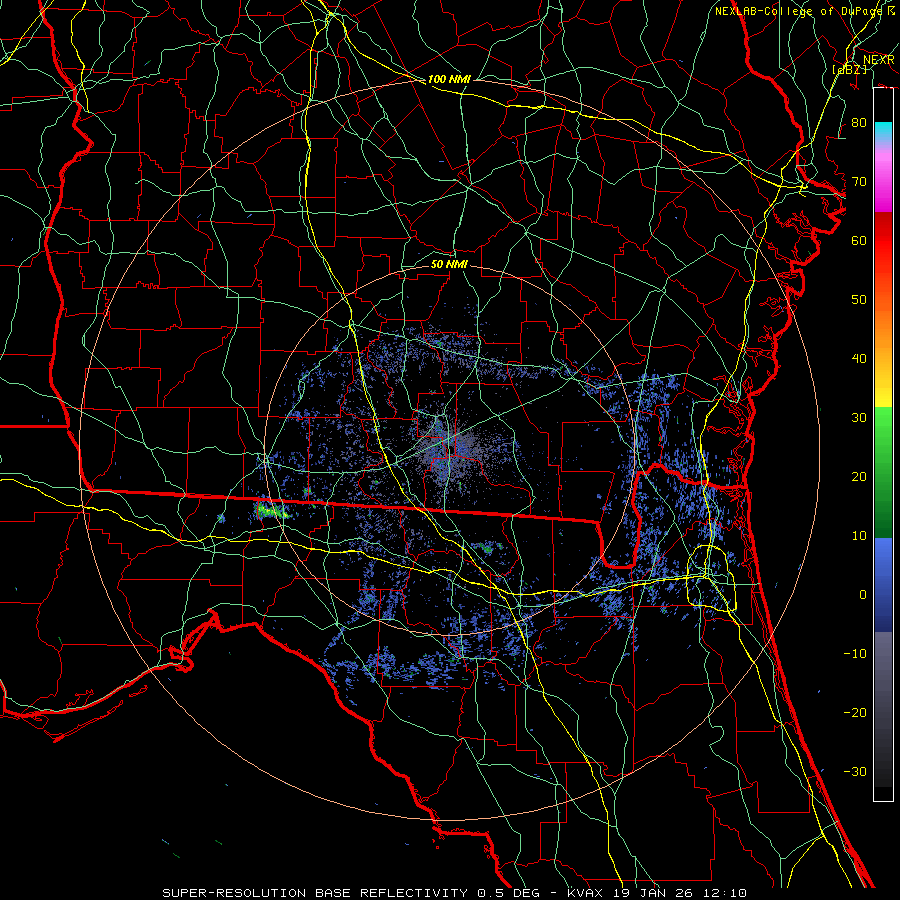Image resolution: width=900 pixels, height=900 pixels.
Task: Click the 60 value on the dBZ scale
Action: pyautogui.click(x=859, y=241)
